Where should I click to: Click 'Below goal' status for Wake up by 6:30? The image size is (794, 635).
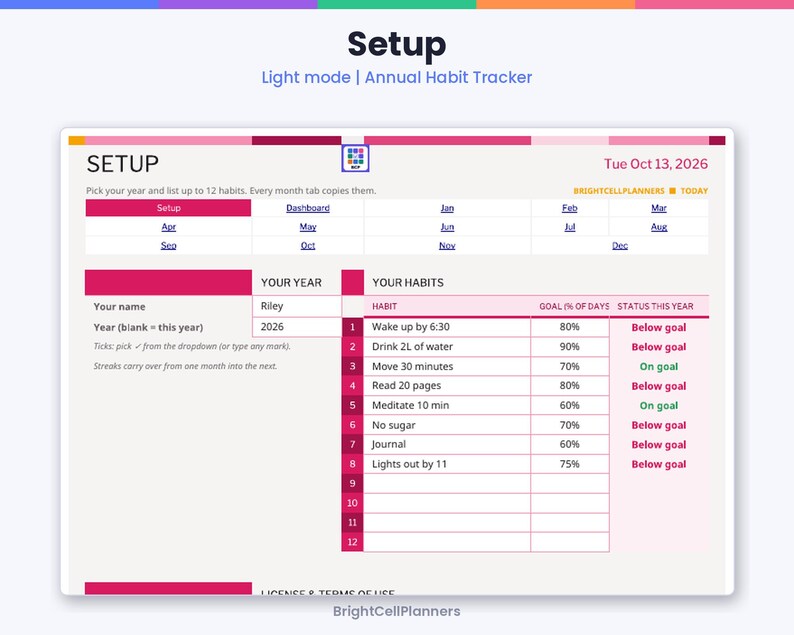pos(659,328)
